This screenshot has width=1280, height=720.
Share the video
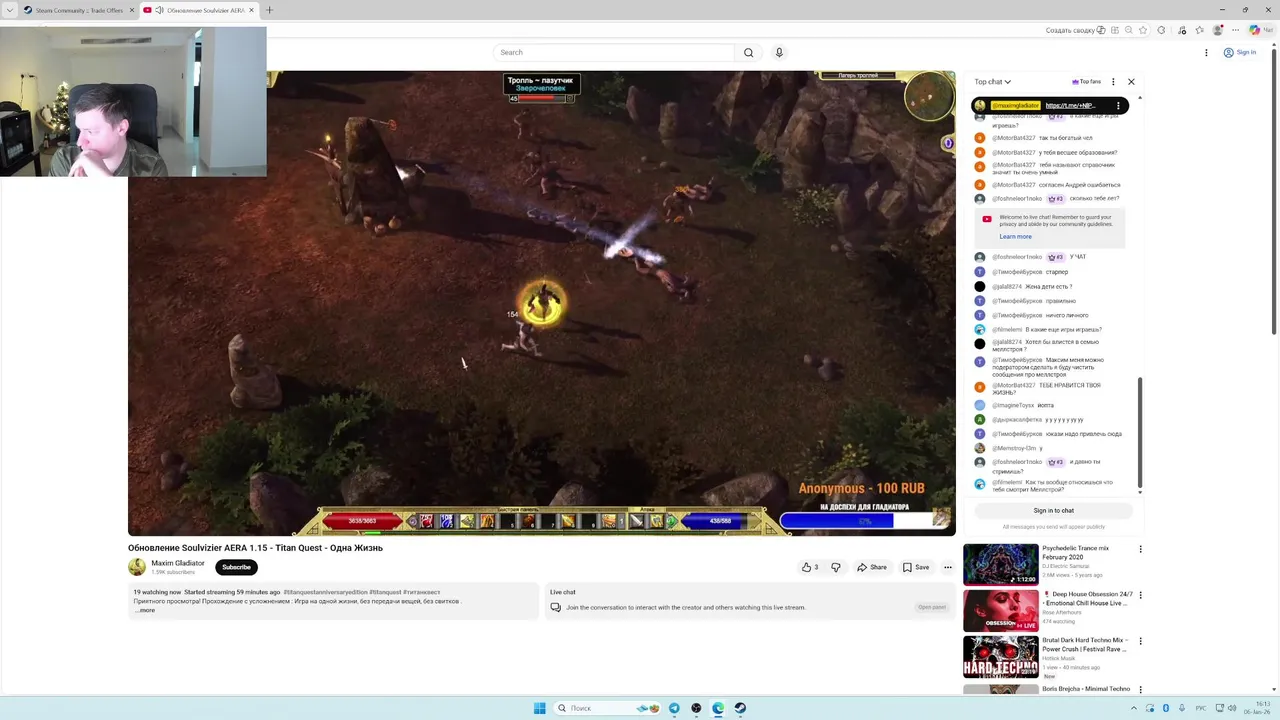(871, 567)
